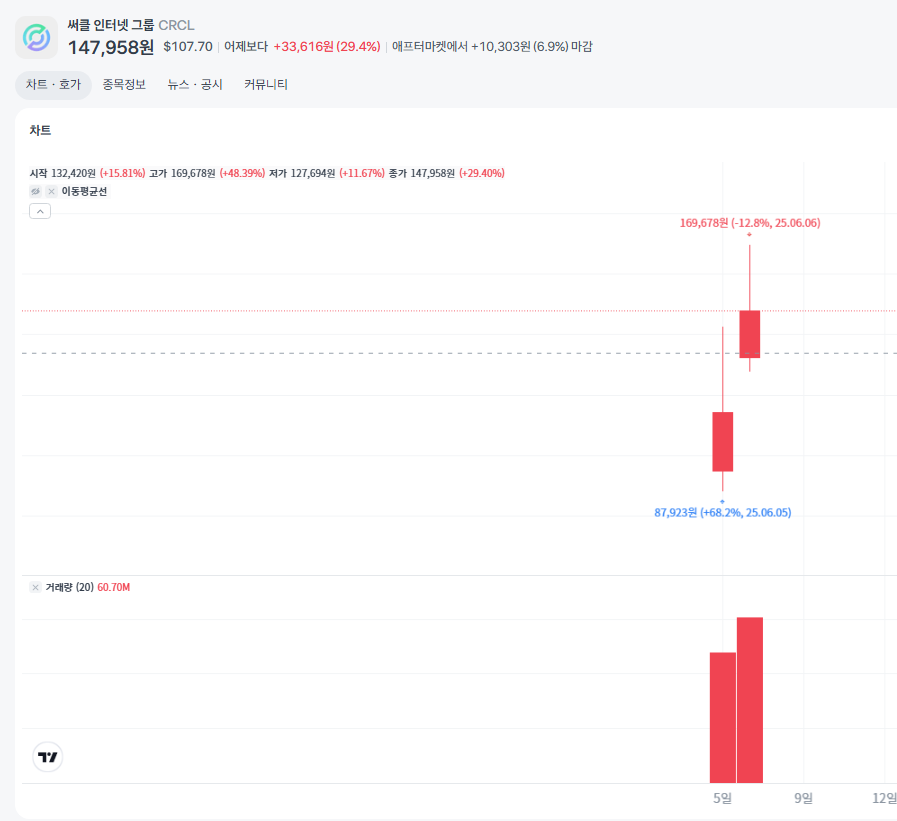Click the Circle Internet Group logo icon

pyautogui.click(x=36, y=37)
